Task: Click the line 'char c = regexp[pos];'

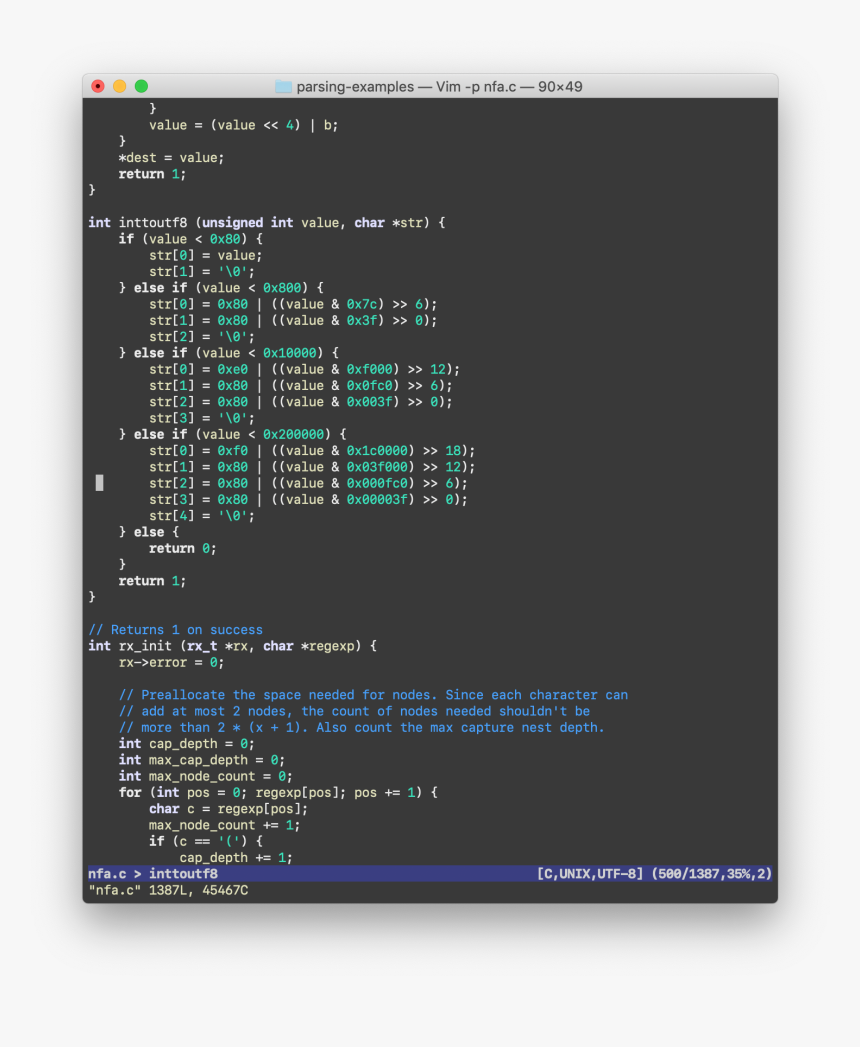Action: [x=228, y=809]
